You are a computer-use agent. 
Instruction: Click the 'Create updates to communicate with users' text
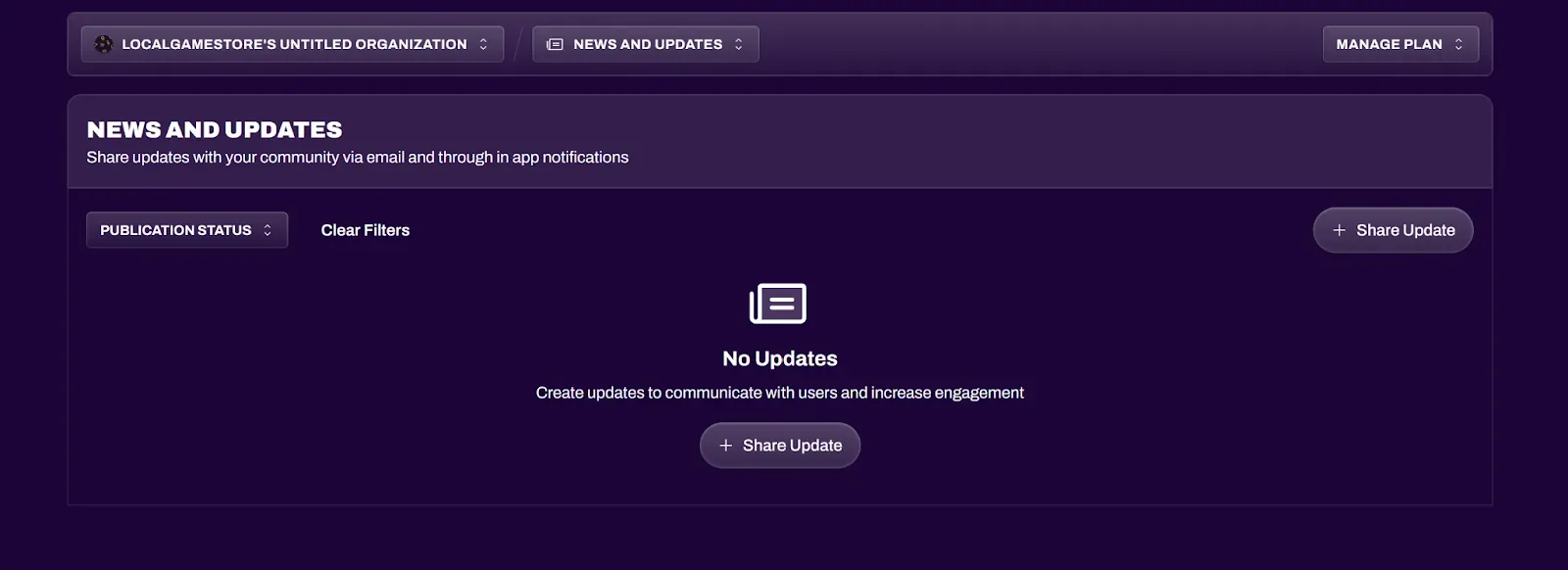(780, 393)
